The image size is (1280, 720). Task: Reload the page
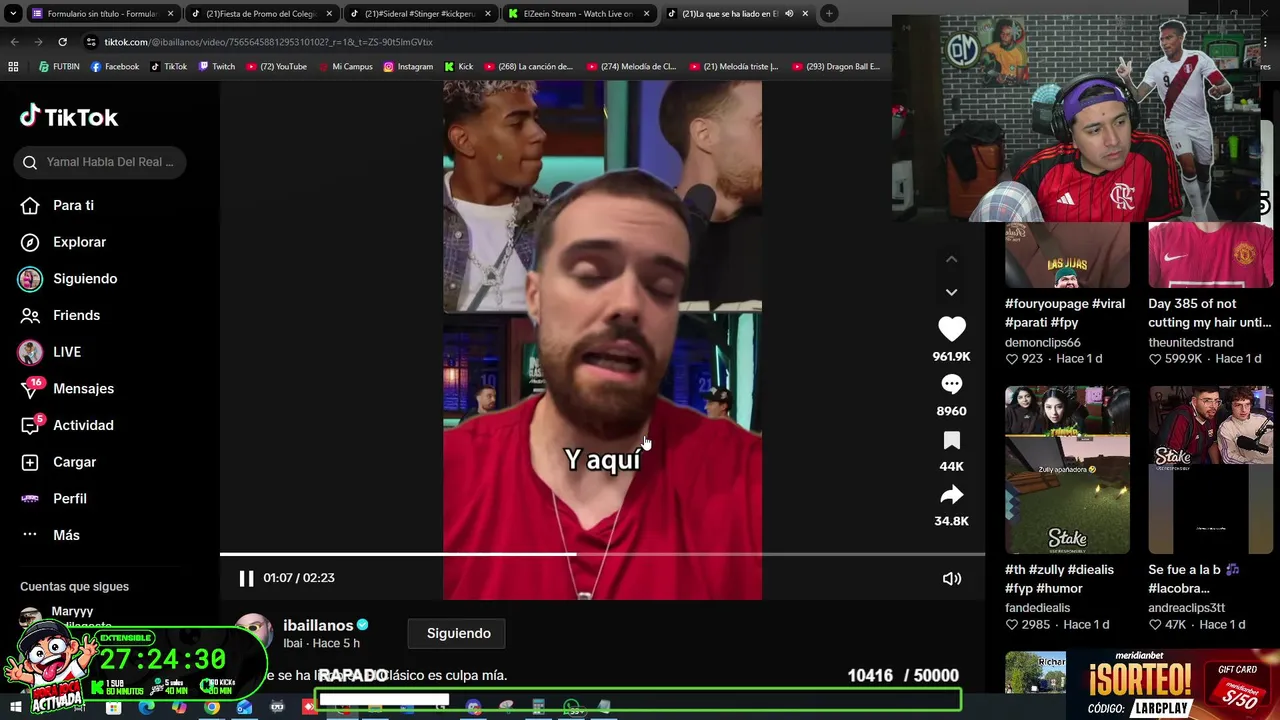point(62,42)
